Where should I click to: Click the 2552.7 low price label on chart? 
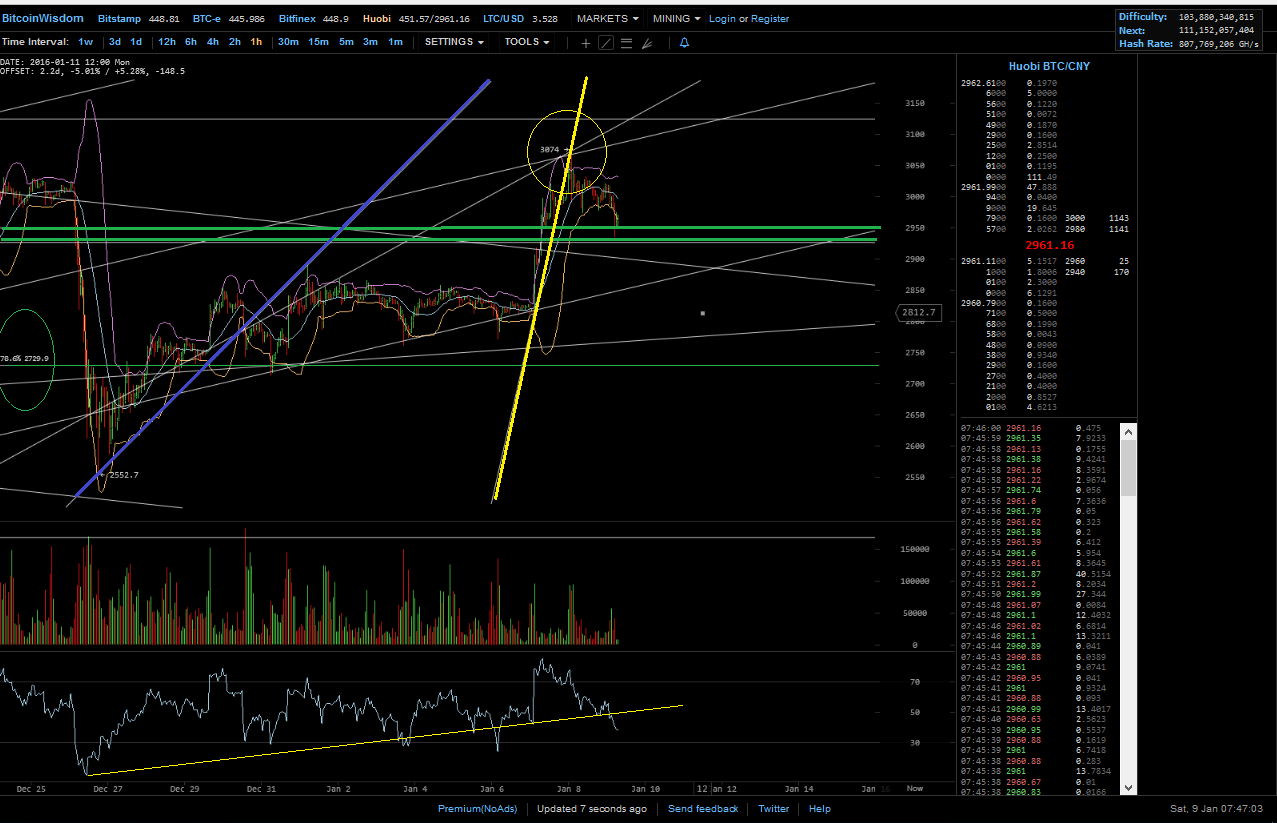click(124, 475)
